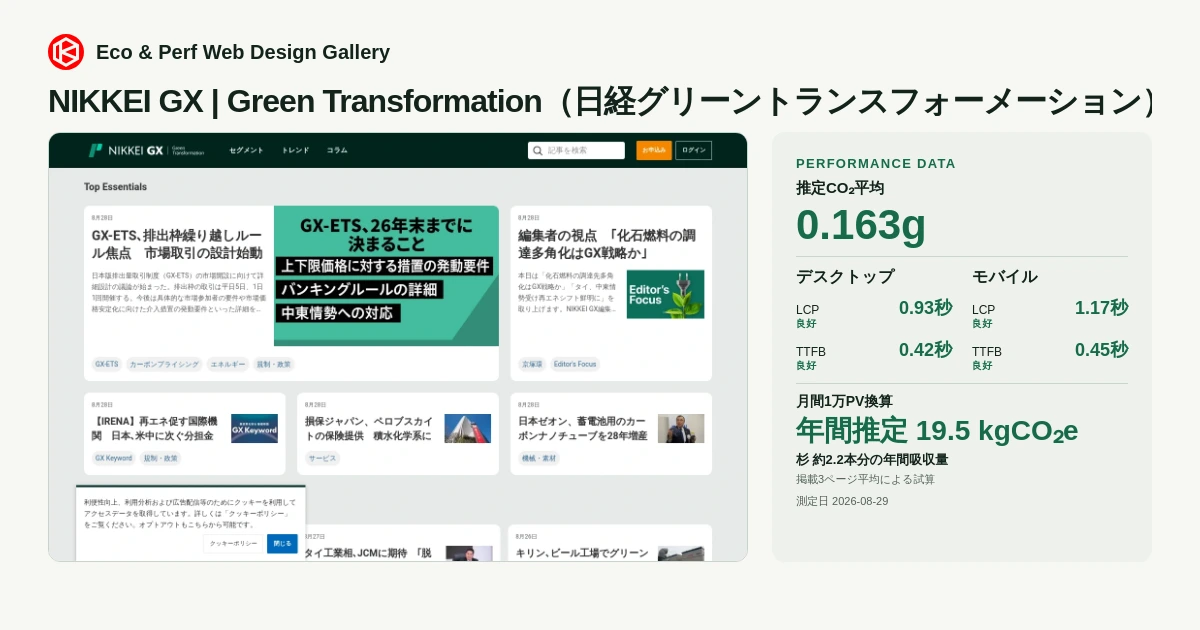The height and width of the screenshot is (630, 1200).
Task: Click the 0.163g CO₂ value
Action: pos(861,224)
